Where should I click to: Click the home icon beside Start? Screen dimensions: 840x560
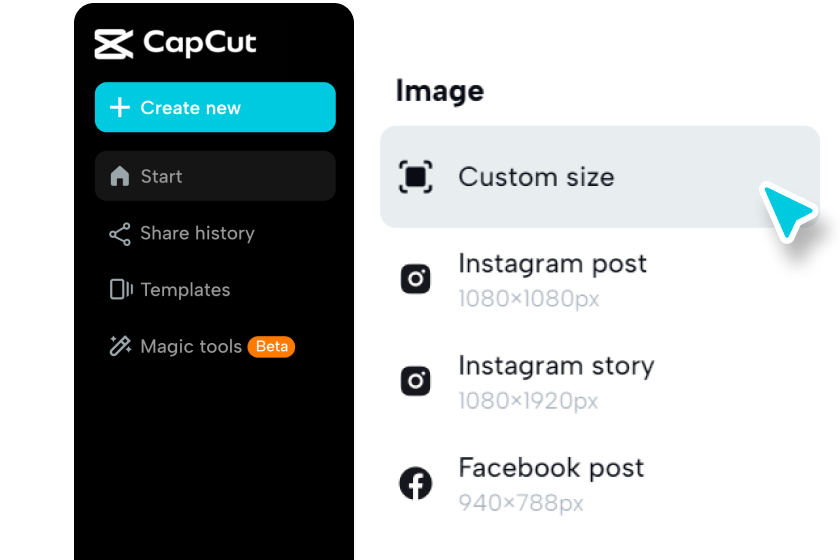click(120, 177)
